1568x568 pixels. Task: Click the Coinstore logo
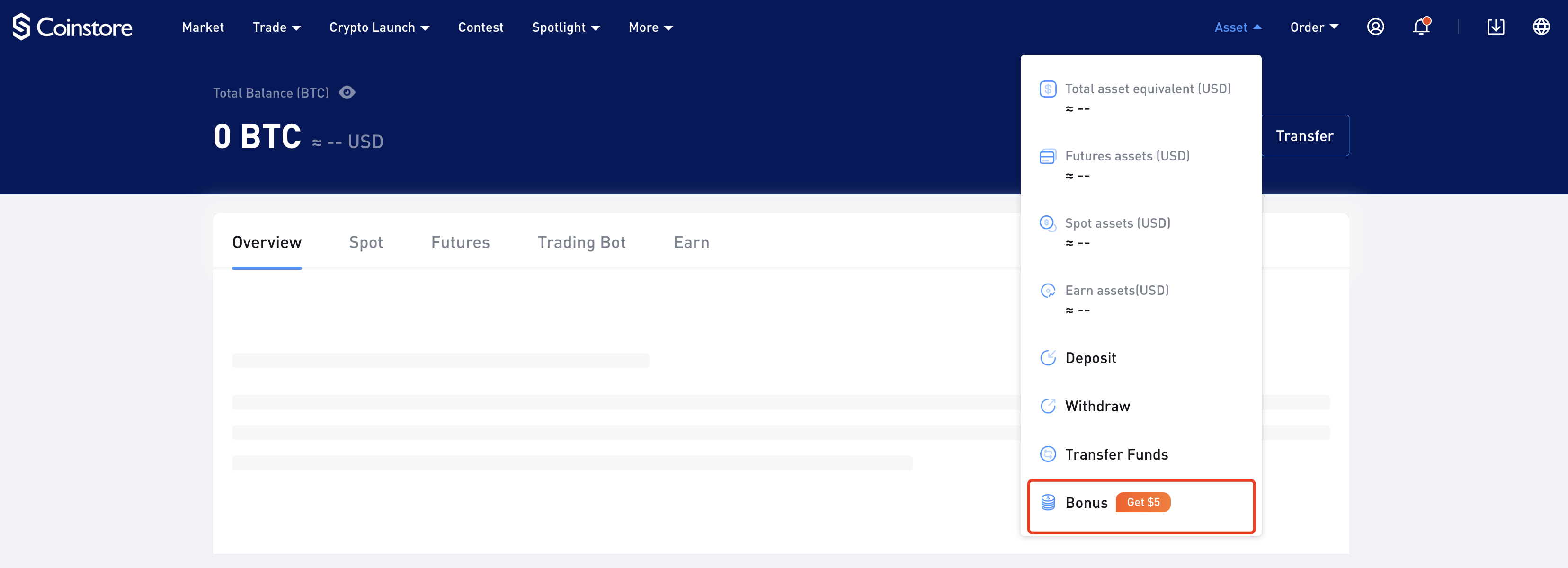pos(72,27)
